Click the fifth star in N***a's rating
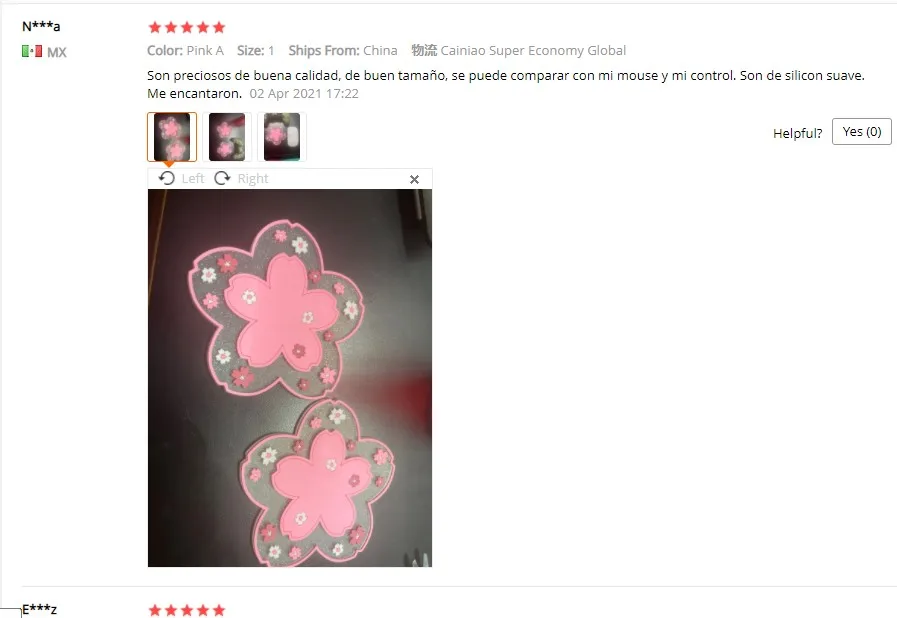Screen dimensions: 897x618 [219, 27]
